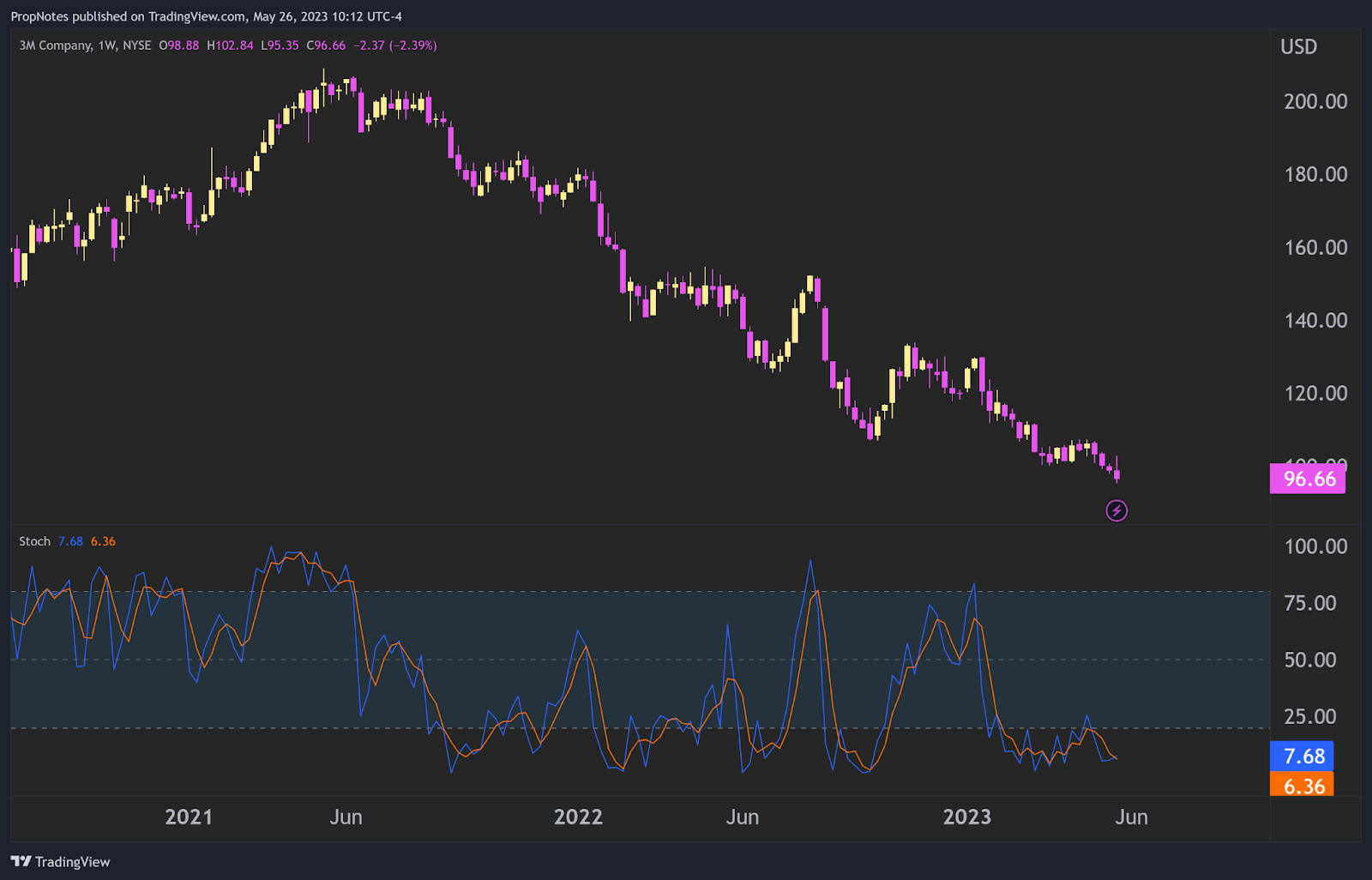Viewport: 1372px width, 880px height.
Task: Click the 50.00 stochastic axis label
Action: 1310,660
